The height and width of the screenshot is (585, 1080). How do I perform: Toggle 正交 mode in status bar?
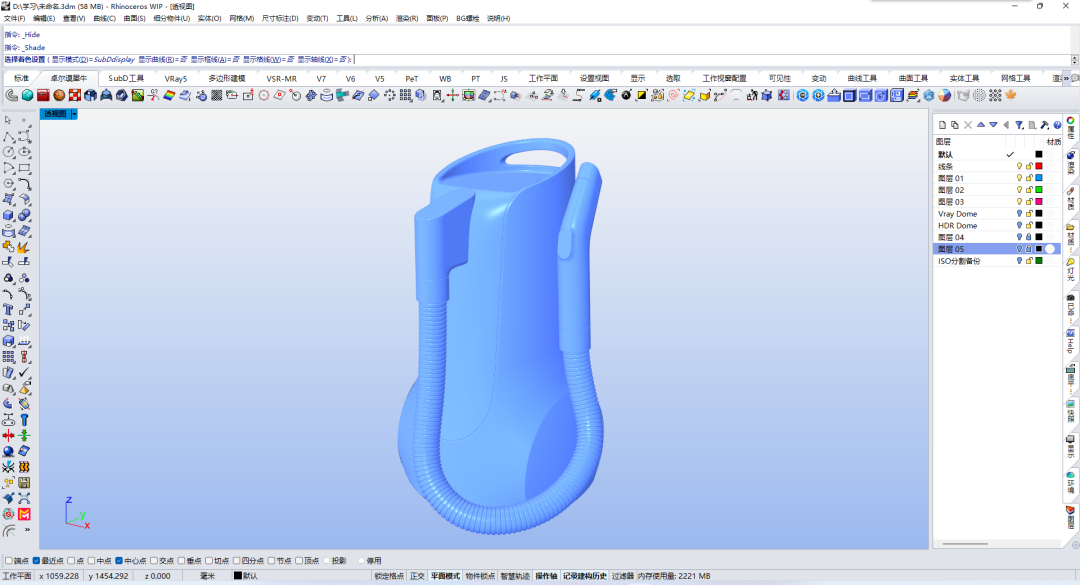[x=417, y=576]
